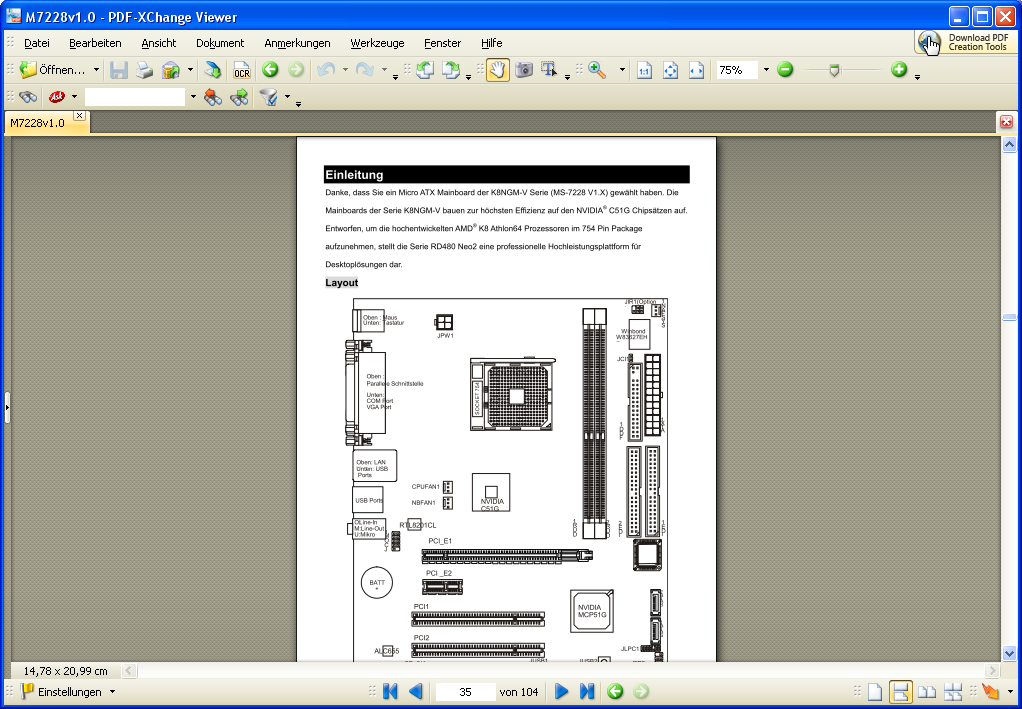Select the Zoom In magnifier tool
Image resolution: width=1022 pixels, height=709 pixels.
pos(597,70)
